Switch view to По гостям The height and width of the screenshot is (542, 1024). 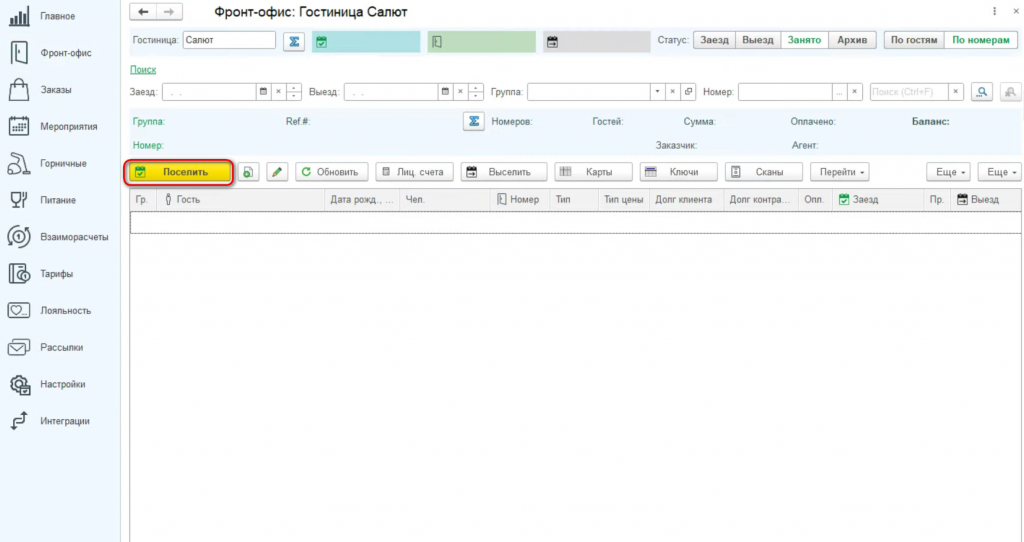pyautogui.click(x=914, y=40)
